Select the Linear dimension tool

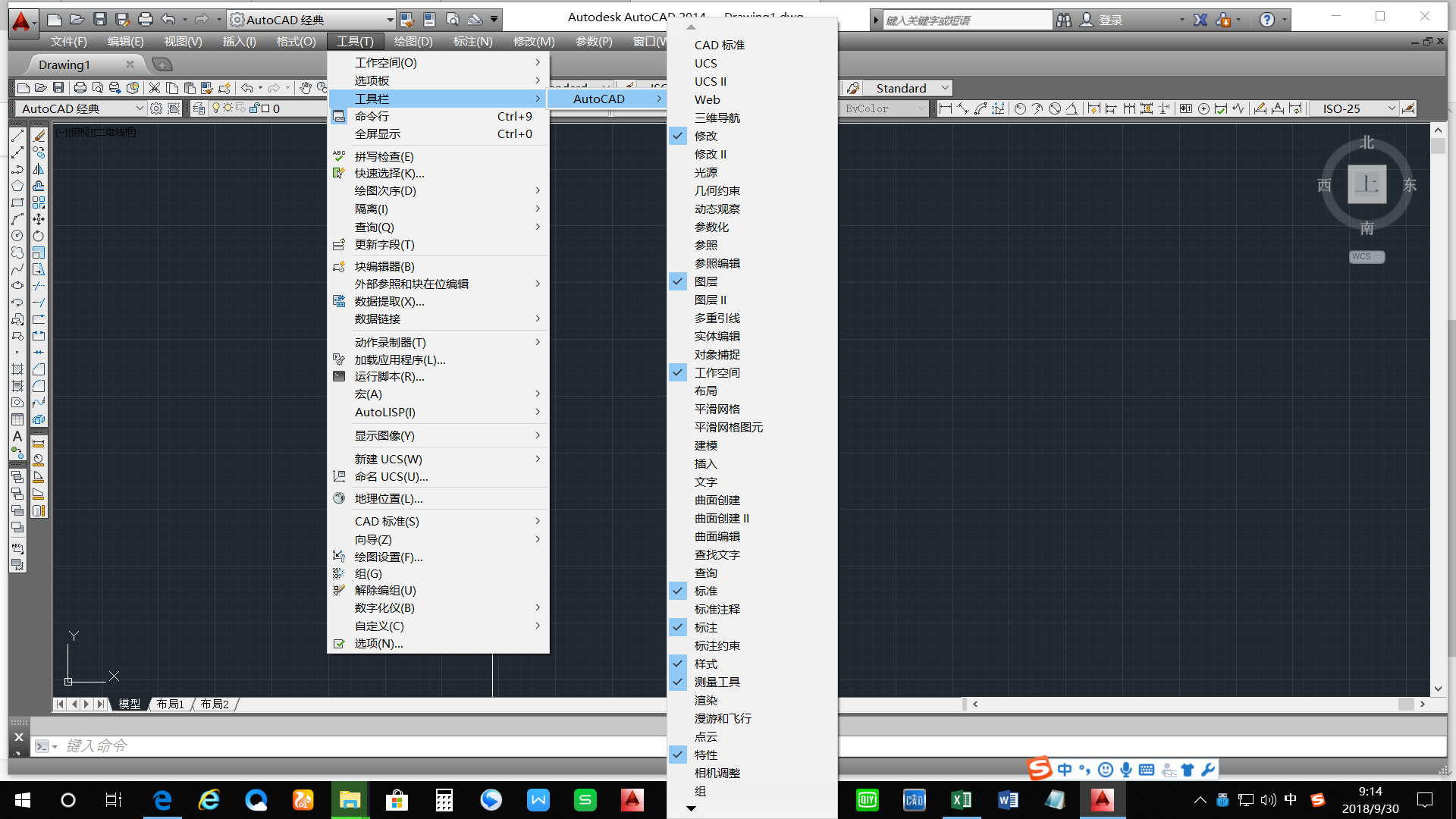pyautogui.click(x=945, y=108)
